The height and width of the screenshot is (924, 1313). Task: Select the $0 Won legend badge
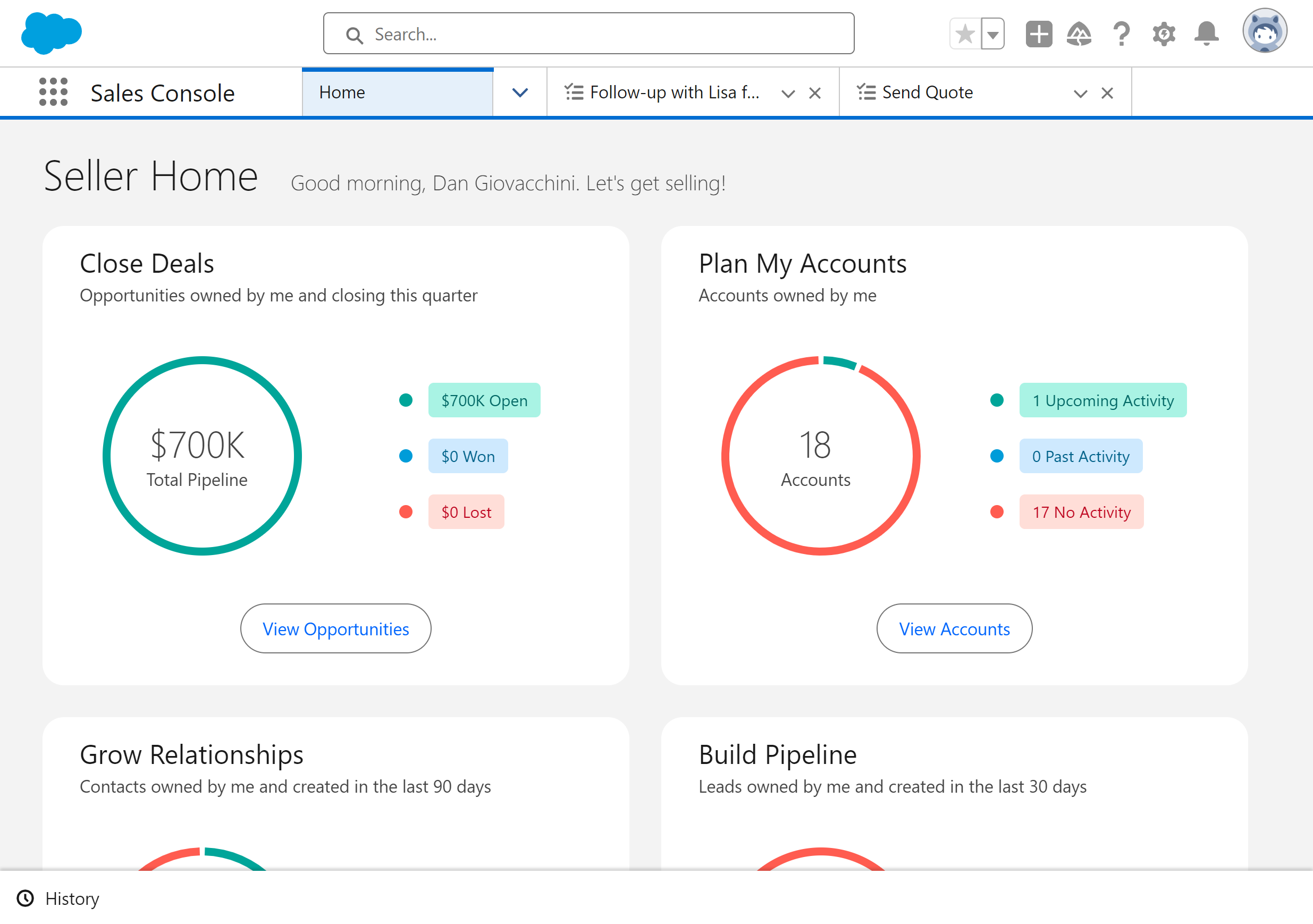(x=468, y=456)
